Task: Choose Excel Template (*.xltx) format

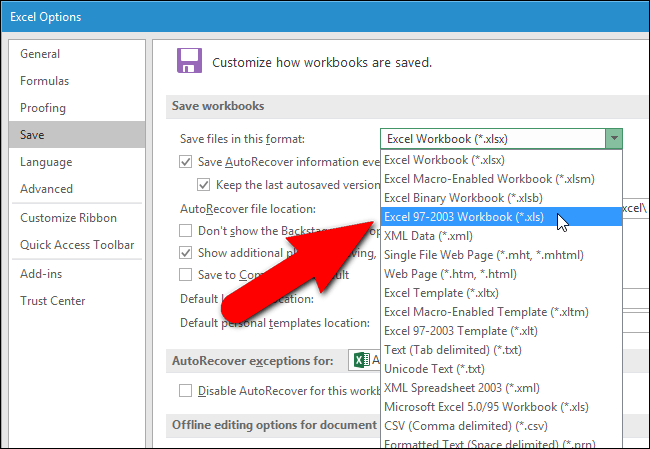Action: tap(501, 293)
